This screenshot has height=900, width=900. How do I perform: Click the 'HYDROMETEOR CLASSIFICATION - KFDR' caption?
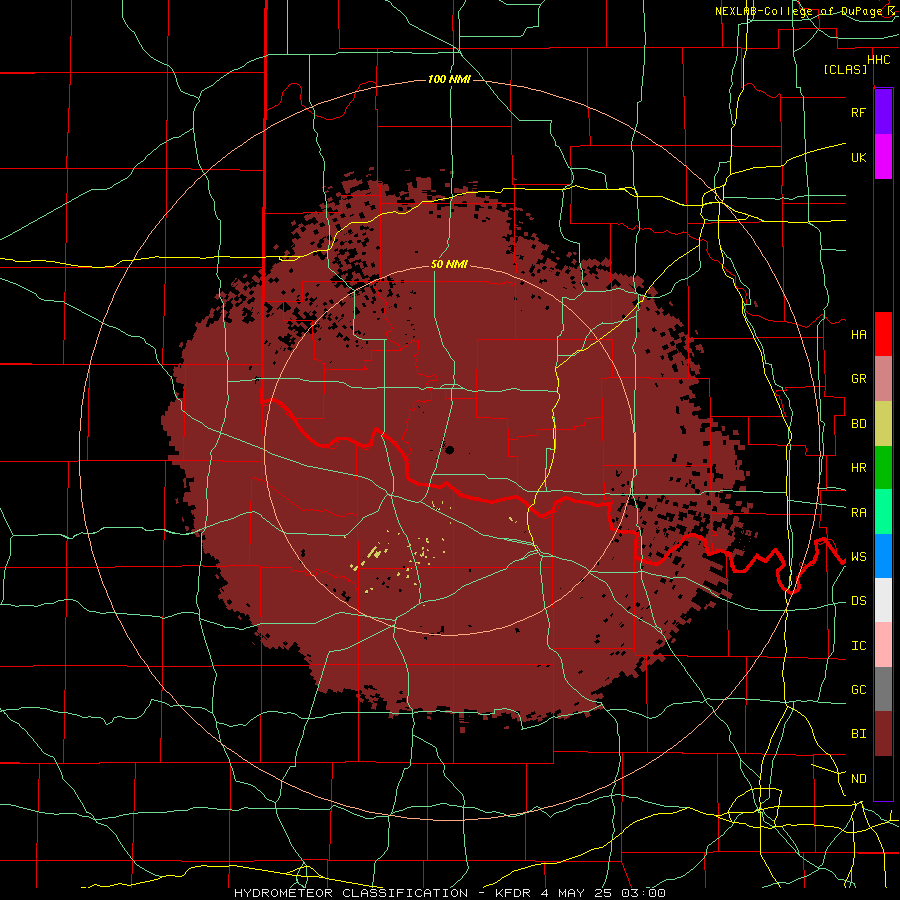coord(384,893)
